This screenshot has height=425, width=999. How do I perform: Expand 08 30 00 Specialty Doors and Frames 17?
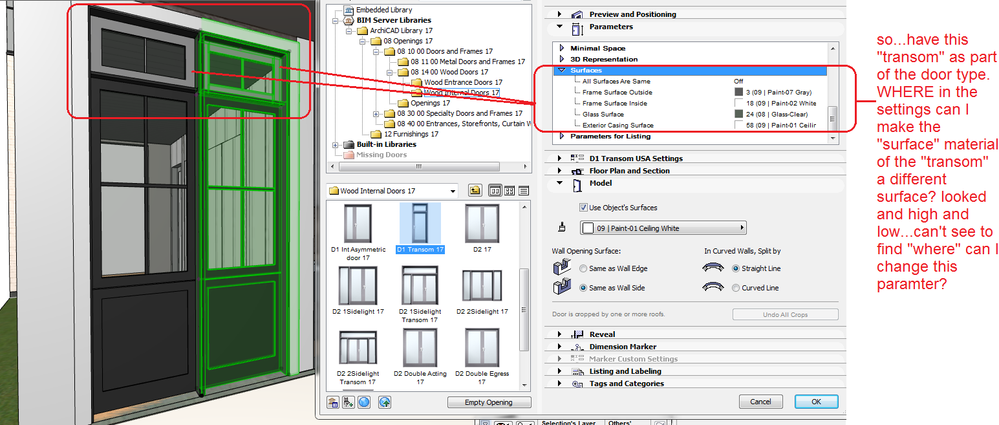[x=376, y=113]
